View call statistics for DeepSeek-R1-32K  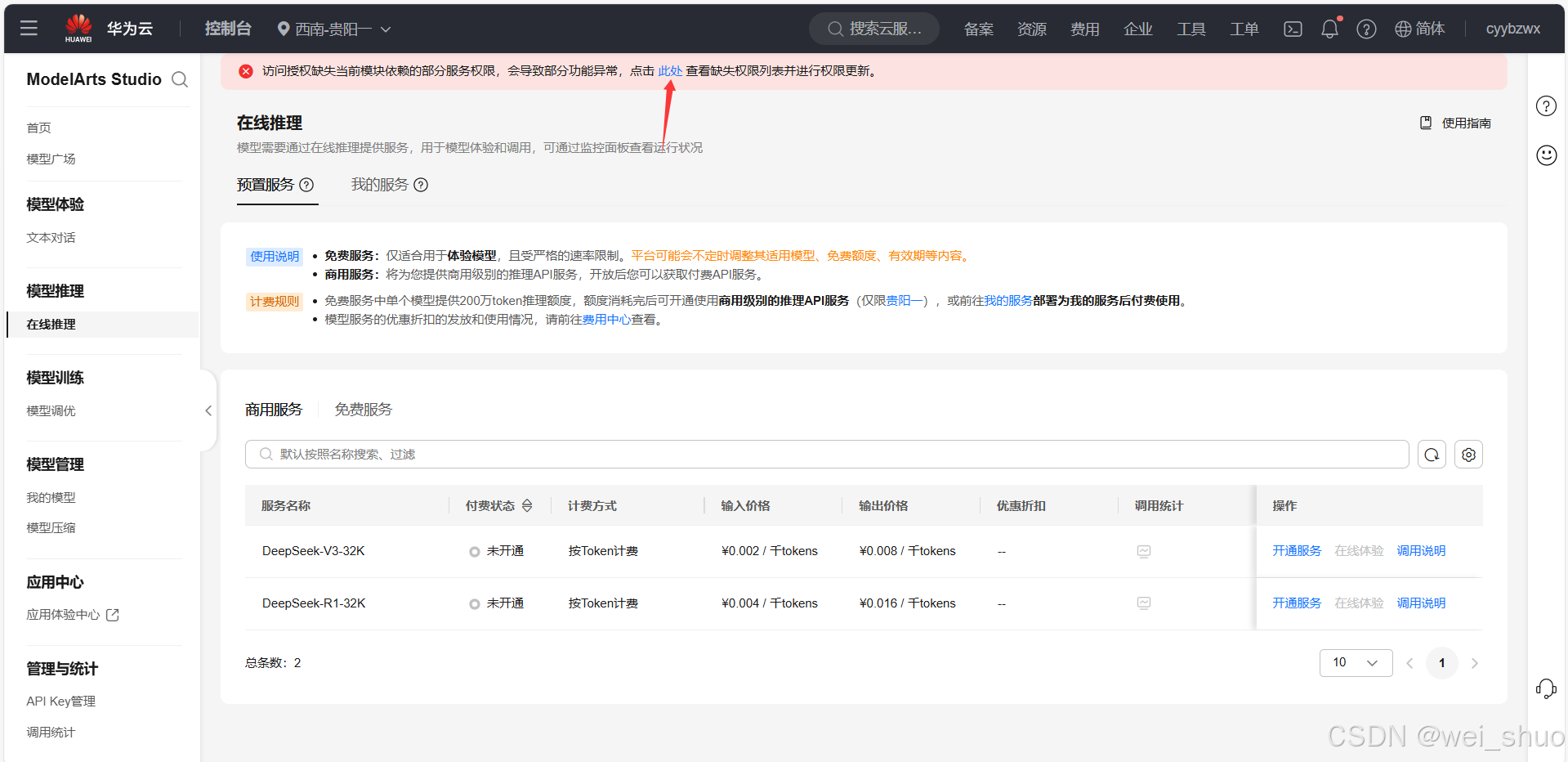click(1144, 603)
